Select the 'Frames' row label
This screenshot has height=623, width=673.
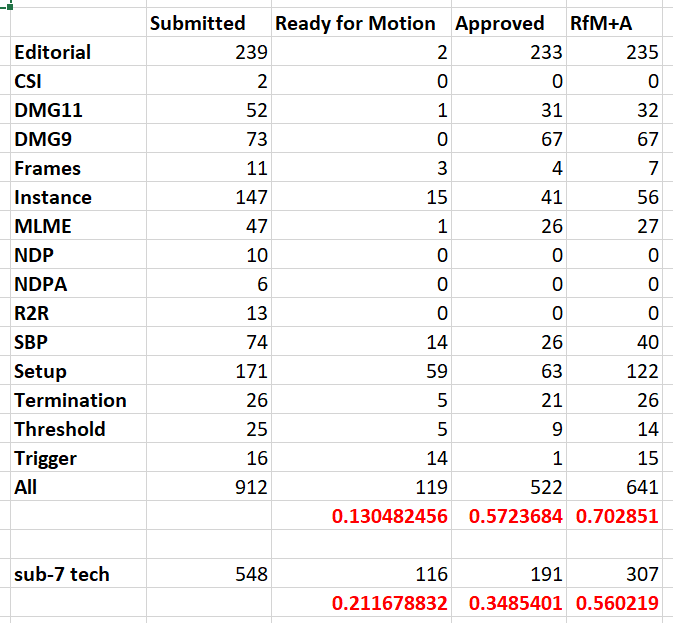(x=79, y=167)
